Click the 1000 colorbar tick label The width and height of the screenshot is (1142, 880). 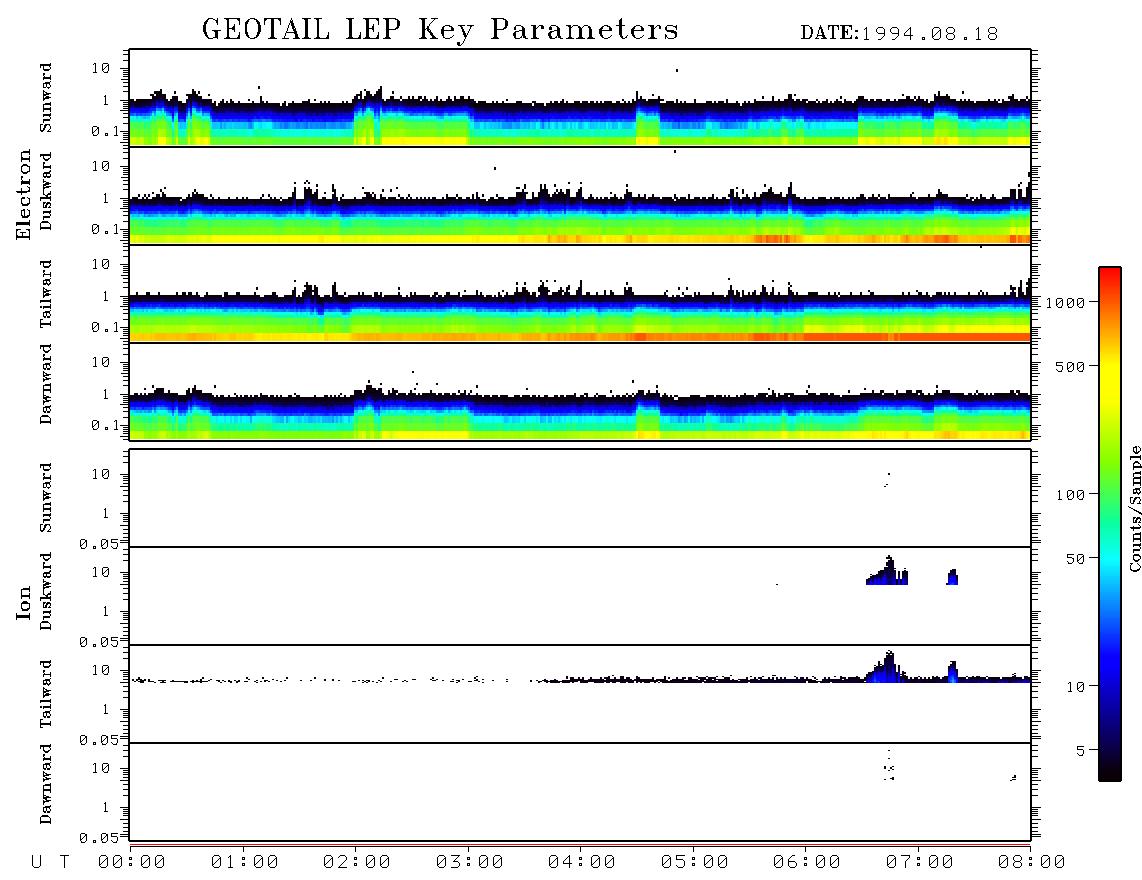click(x=1066, y=303)
